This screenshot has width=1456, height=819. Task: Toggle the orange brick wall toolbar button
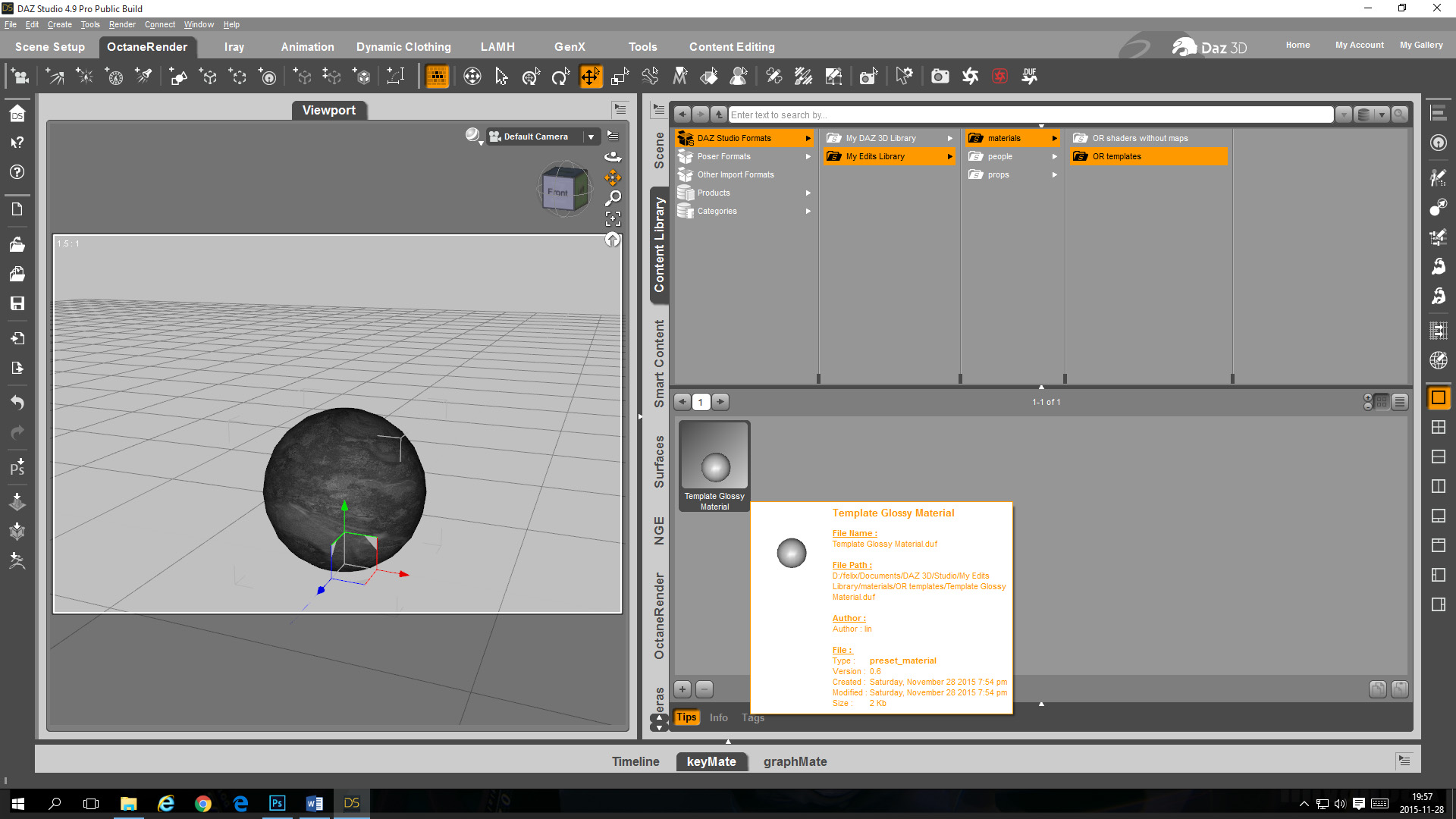pyautogui.click(x=438, y=77)
